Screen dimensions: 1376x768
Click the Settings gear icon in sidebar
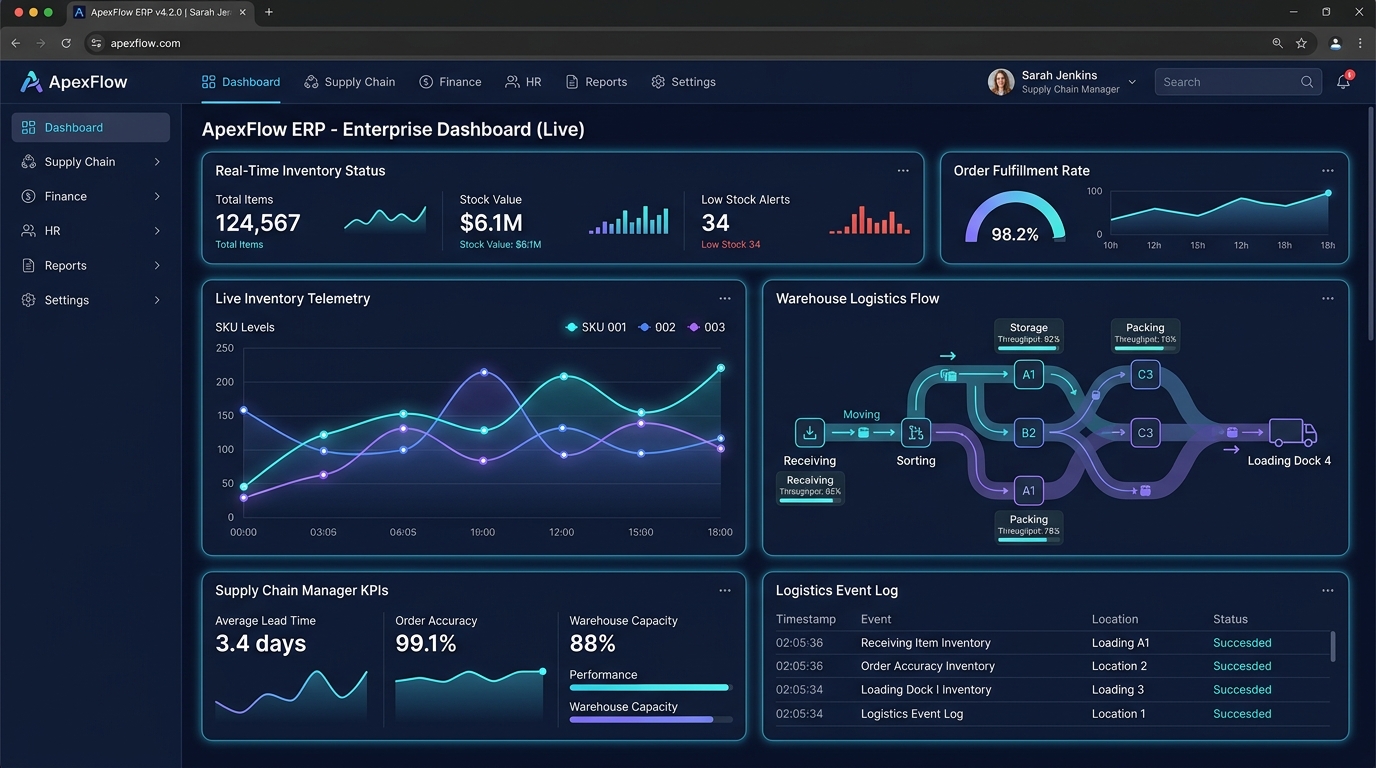[x=28, y=300]
